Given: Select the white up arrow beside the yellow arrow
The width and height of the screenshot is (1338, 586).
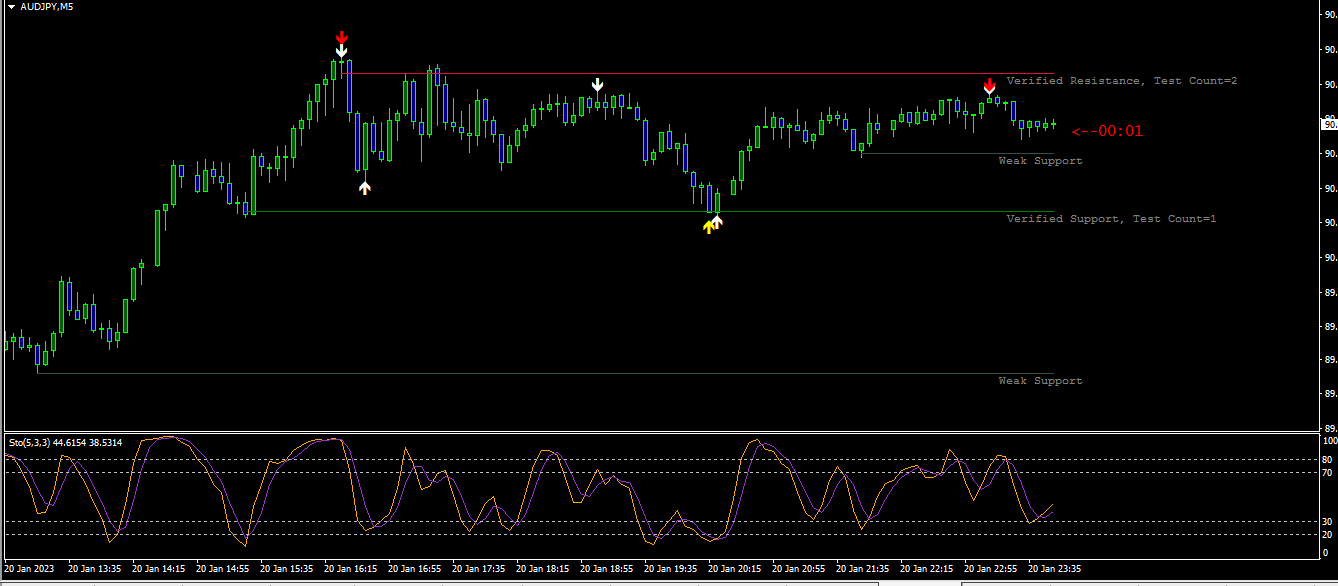Looking at the screenshot, I should [x=717, y=222].
